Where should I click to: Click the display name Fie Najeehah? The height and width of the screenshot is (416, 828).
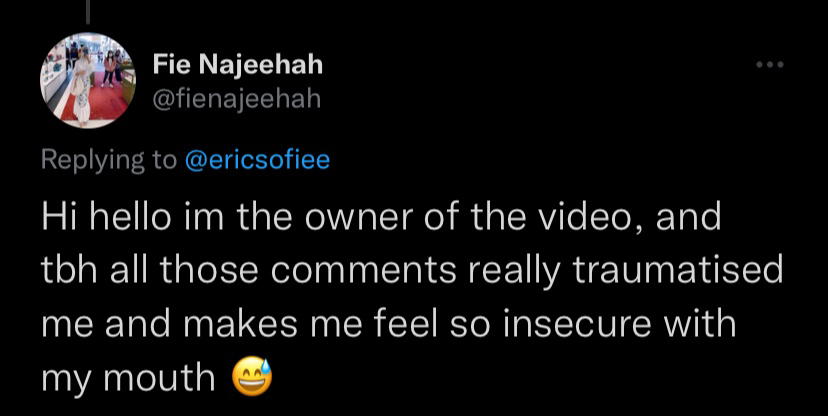(x=238, y=65)
